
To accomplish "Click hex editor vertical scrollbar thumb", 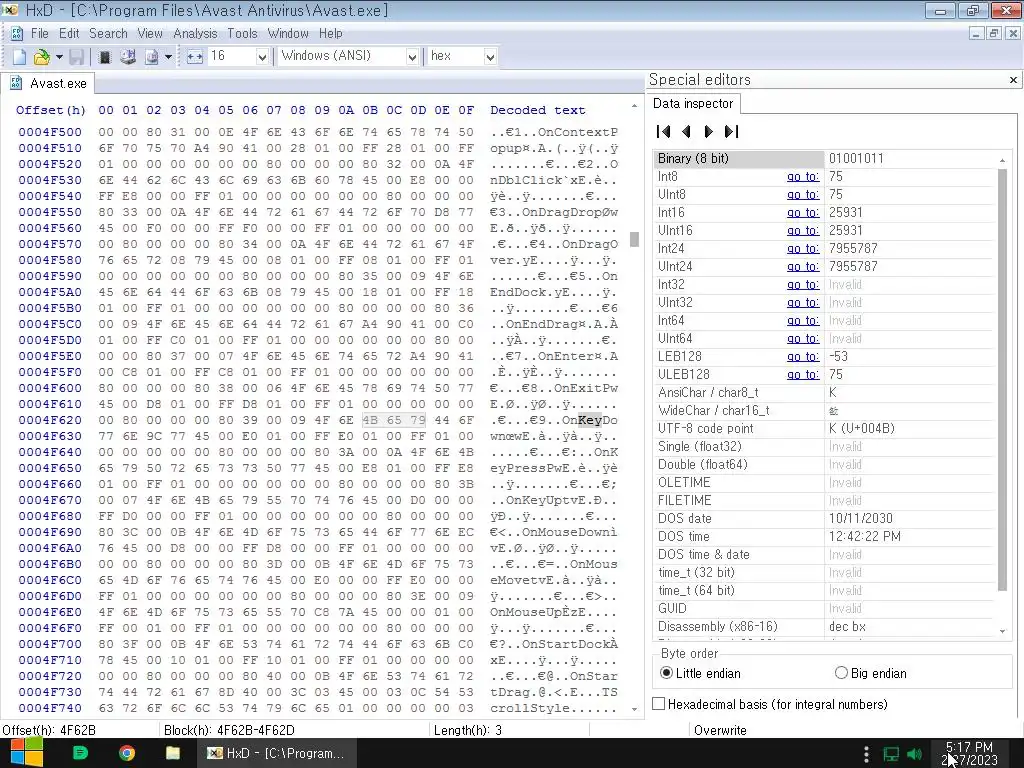I will (633, 239).
